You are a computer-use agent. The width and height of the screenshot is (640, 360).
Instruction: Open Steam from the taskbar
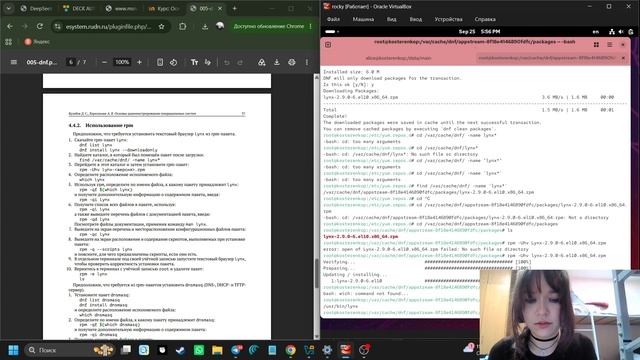point(180,350)
